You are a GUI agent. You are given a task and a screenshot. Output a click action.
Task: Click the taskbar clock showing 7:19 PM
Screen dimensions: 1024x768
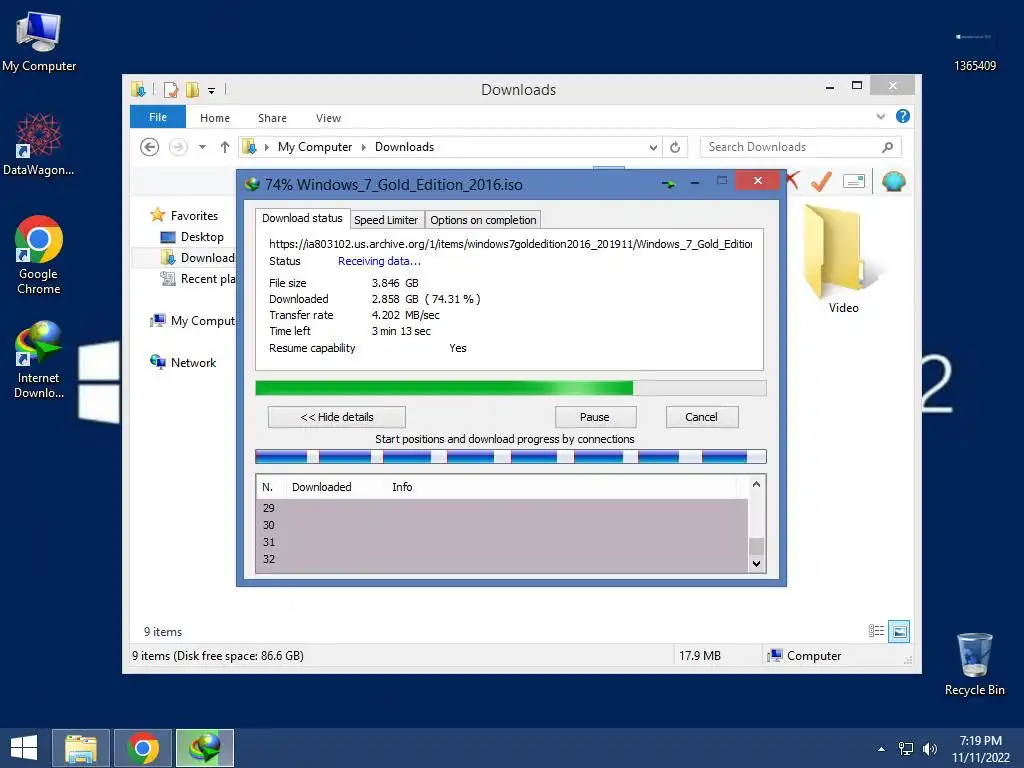(x=980, y=748)
